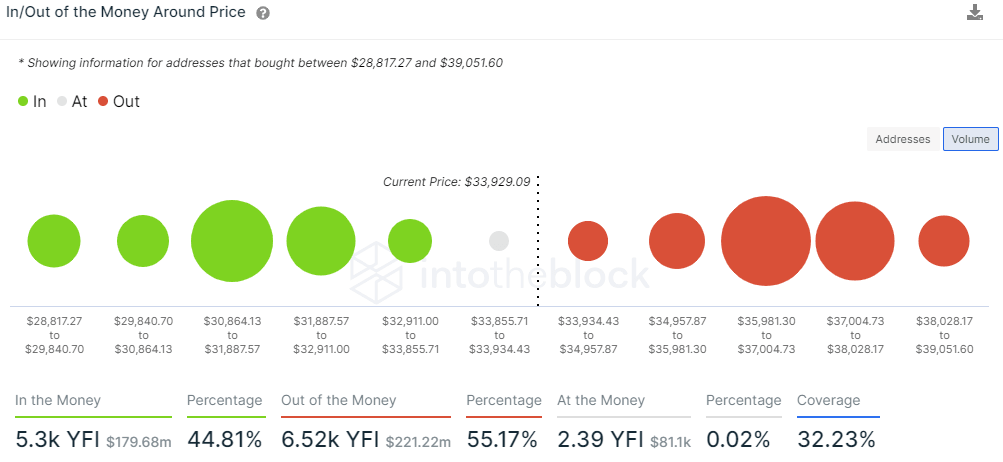Image resolution: width=1003 pixels, height=462 pixels.
Task: Click the small red bubble, $33,934.43 range
Action: pyautogui.click(x=588, y=241)
